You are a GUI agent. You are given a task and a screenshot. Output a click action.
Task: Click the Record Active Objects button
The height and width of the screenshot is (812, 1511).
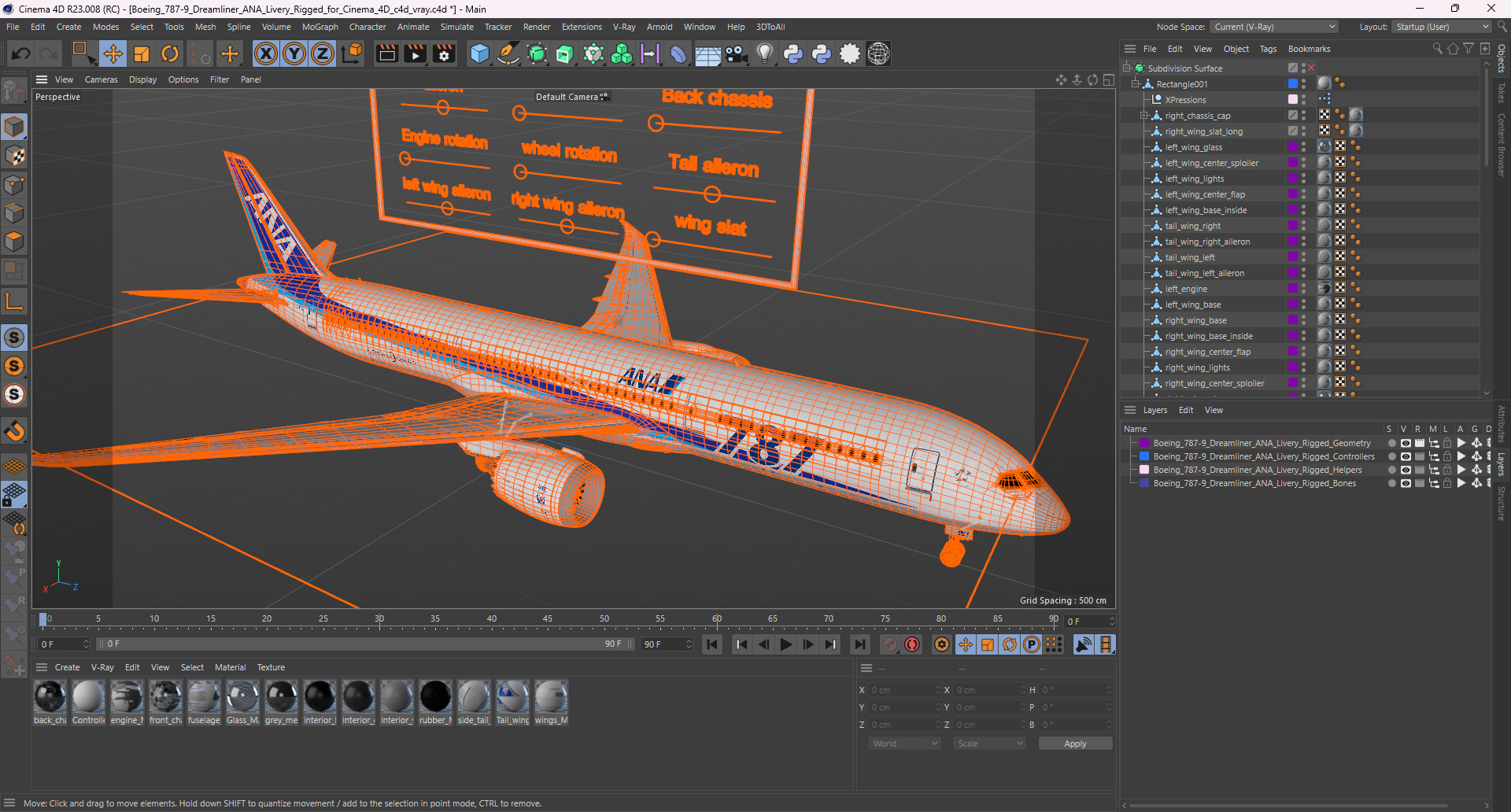point(890,644)
